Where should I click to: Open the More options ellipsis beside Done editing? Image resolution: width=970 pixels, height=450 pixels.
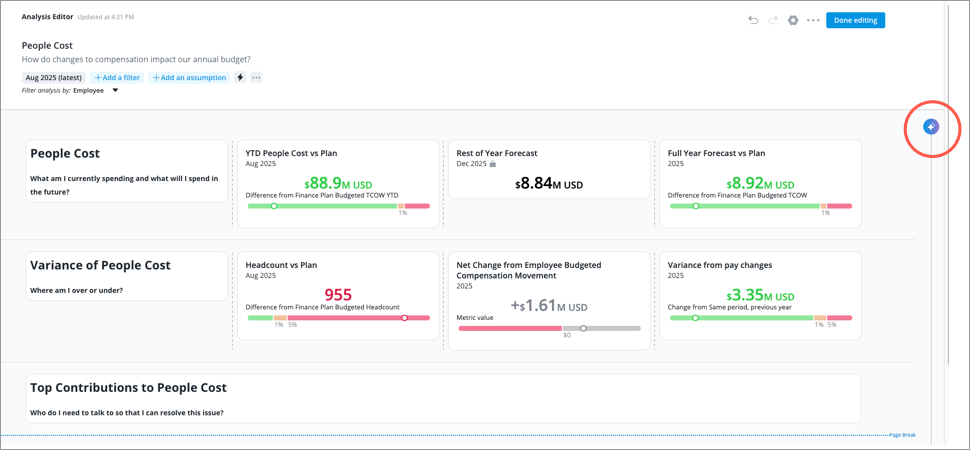click(813, 20)
